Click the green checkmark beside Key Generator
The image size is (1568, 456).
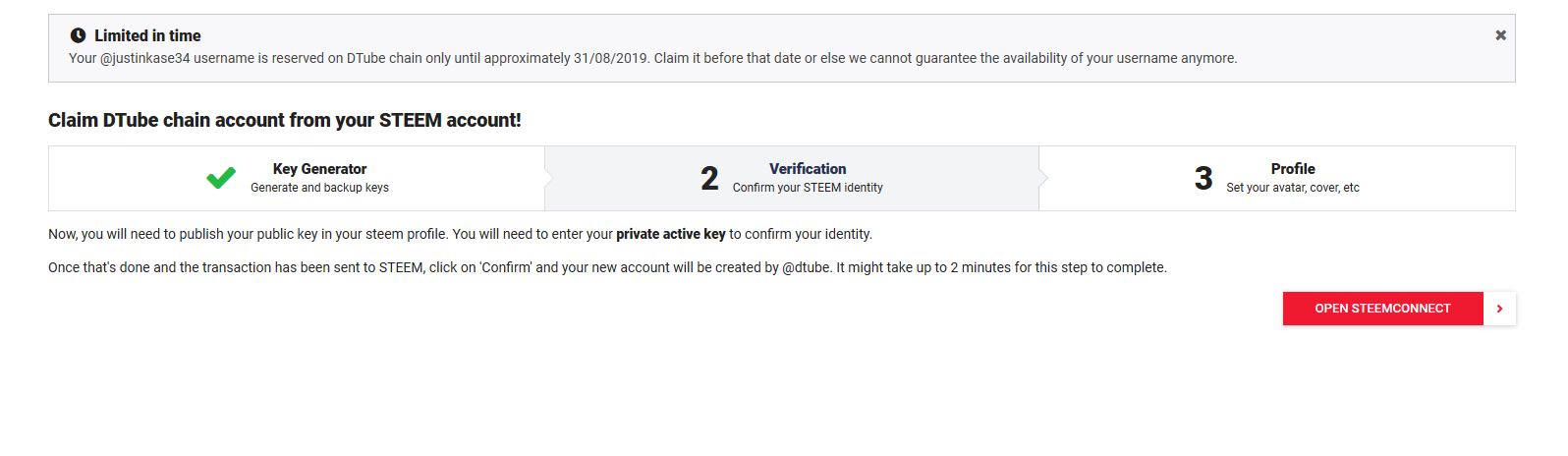(221, 178)
